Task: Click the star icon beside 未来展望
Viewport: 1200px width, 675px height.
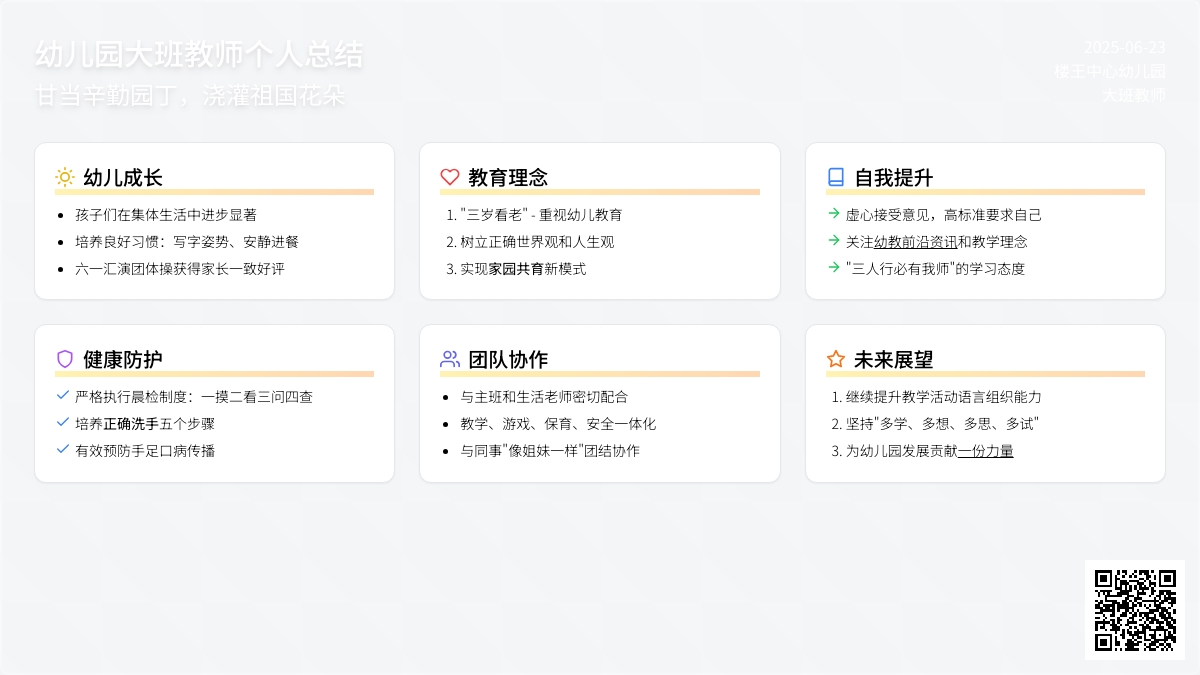Action: point(836,359)
